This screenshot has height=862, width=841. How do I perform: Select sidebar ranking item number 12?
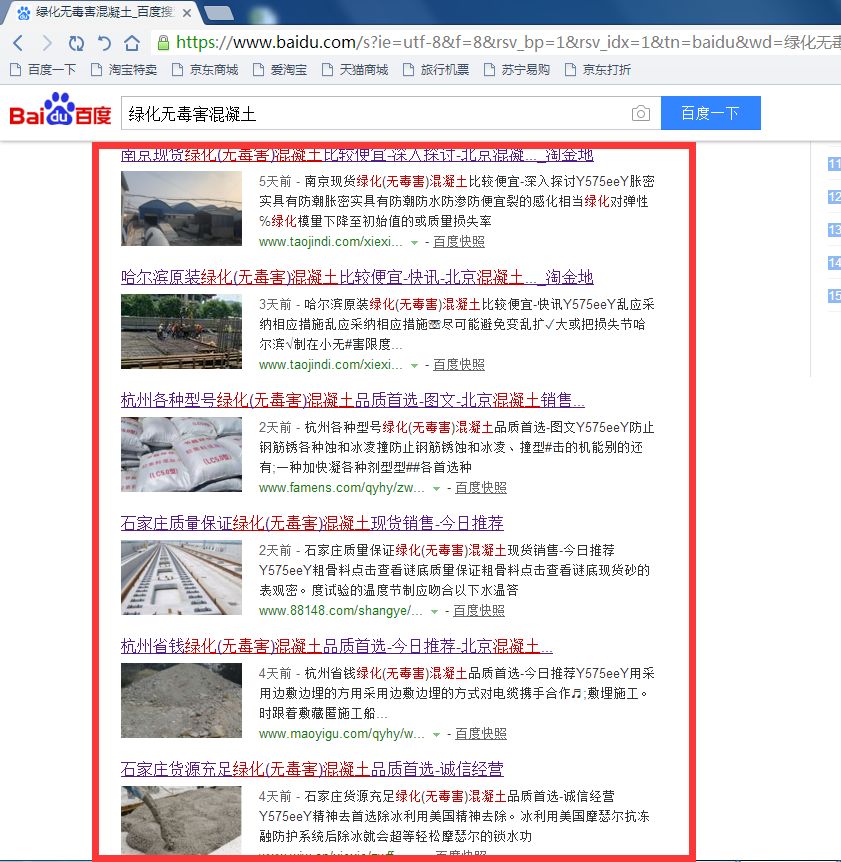[x=834, y=197]
